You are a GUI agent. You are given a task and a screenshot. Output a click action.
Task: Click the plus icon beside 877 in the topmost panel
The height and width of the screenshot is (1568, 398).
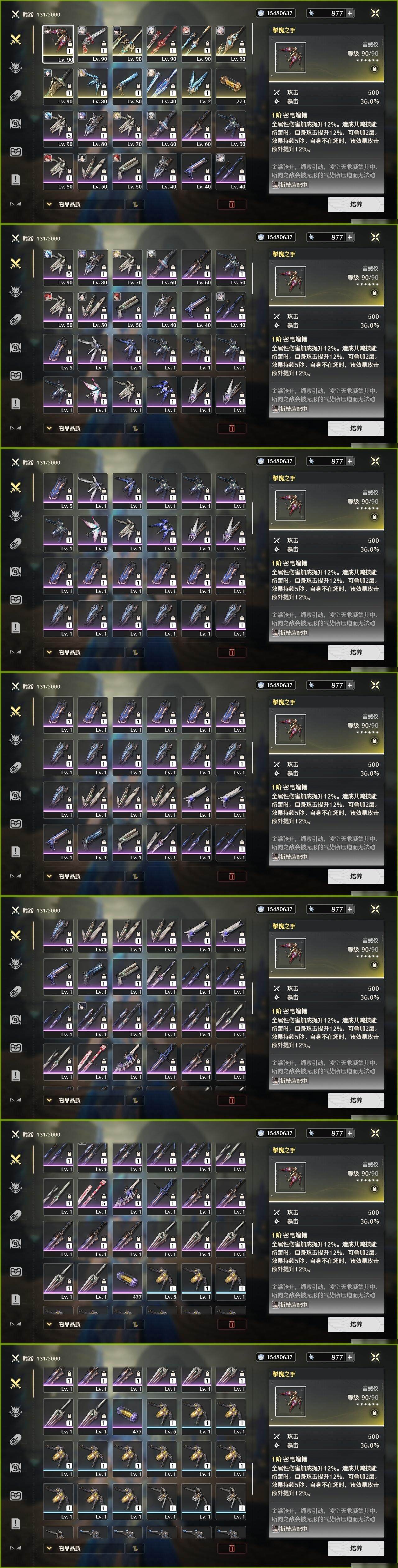pyautogui.click(x=349, y=13)
